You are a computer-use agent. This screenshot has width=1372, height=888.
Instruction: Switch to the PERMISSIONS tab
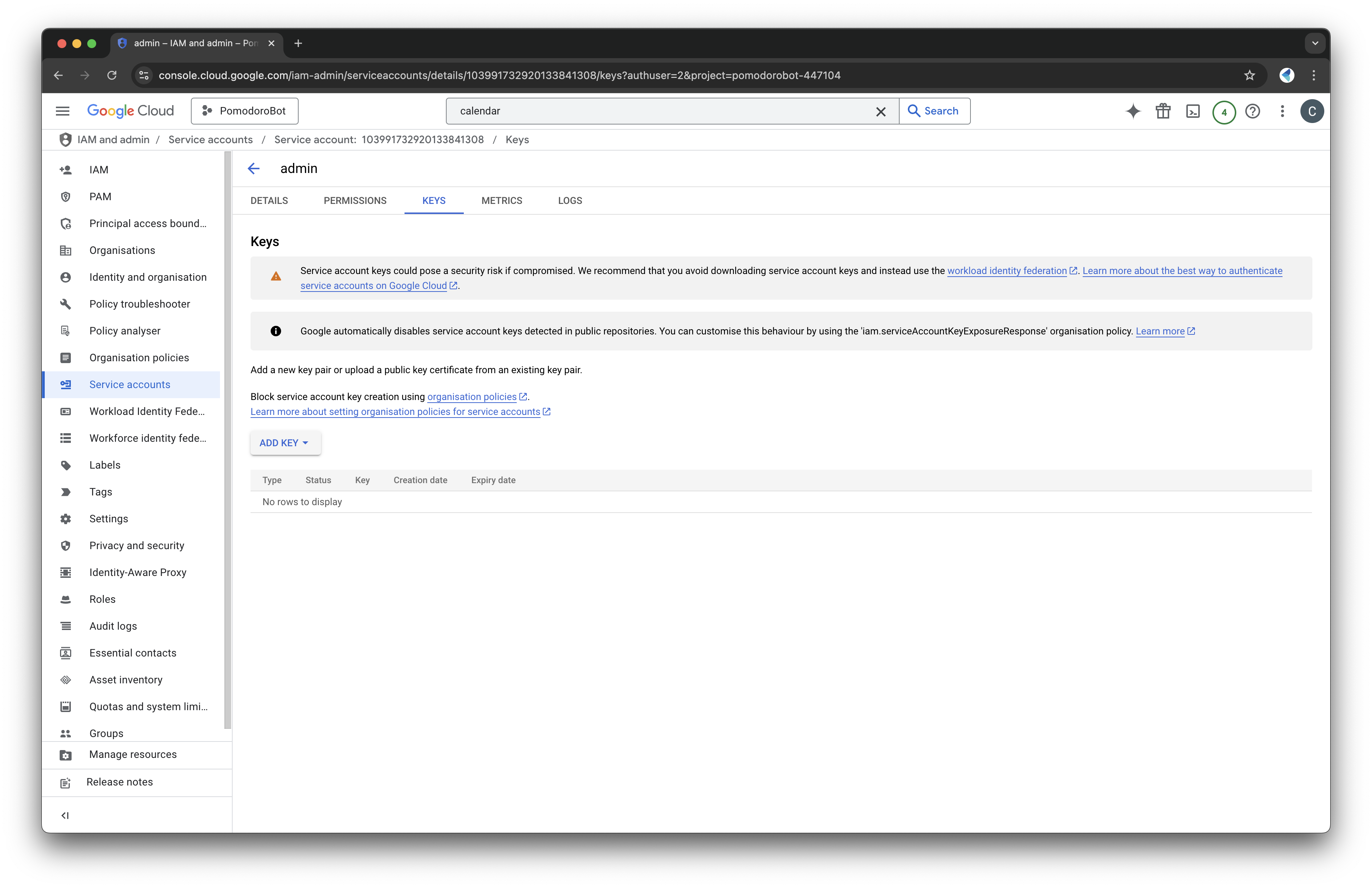point(354,200)
